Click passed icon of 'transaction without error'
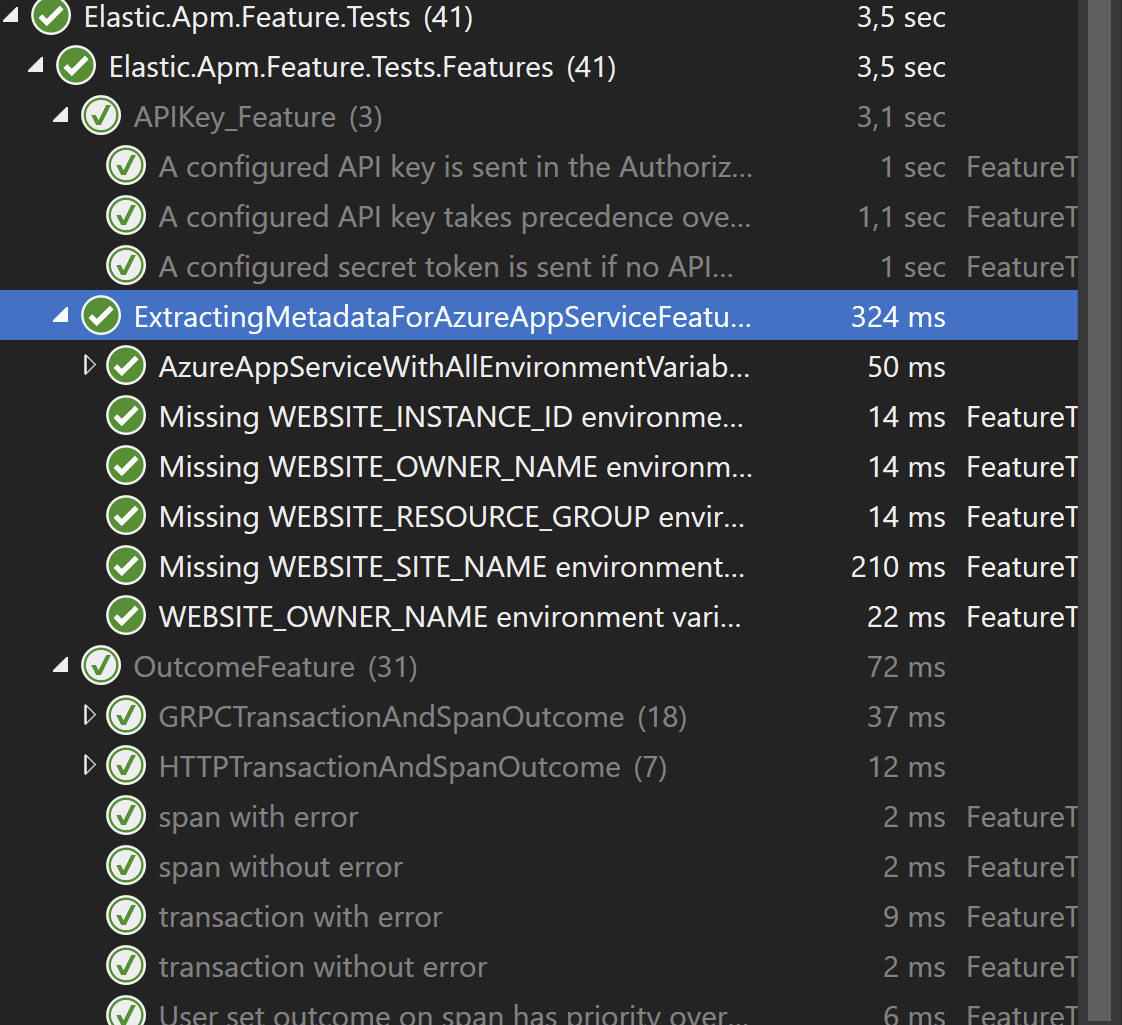This screenshot has height=1025, width=1122. tap(126, 966)
